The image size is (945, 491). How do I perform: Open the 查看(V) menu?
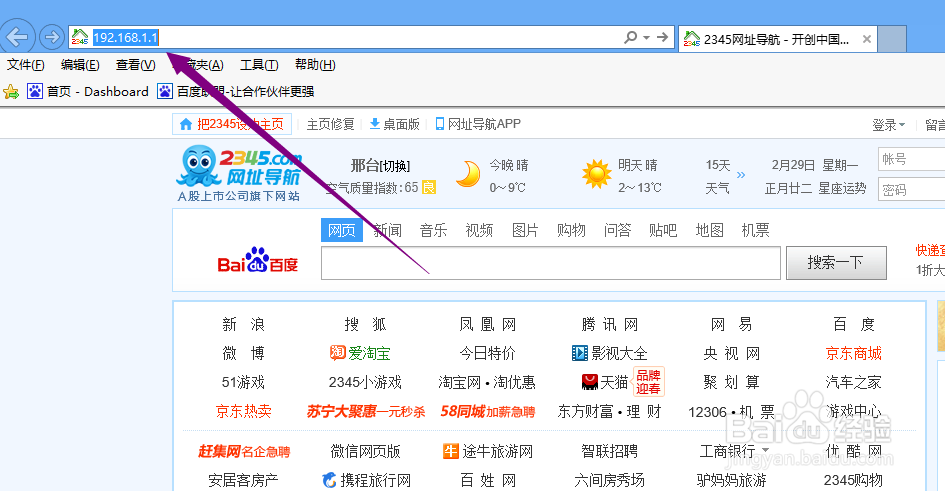pyautogui.click(x=136, y=64)
